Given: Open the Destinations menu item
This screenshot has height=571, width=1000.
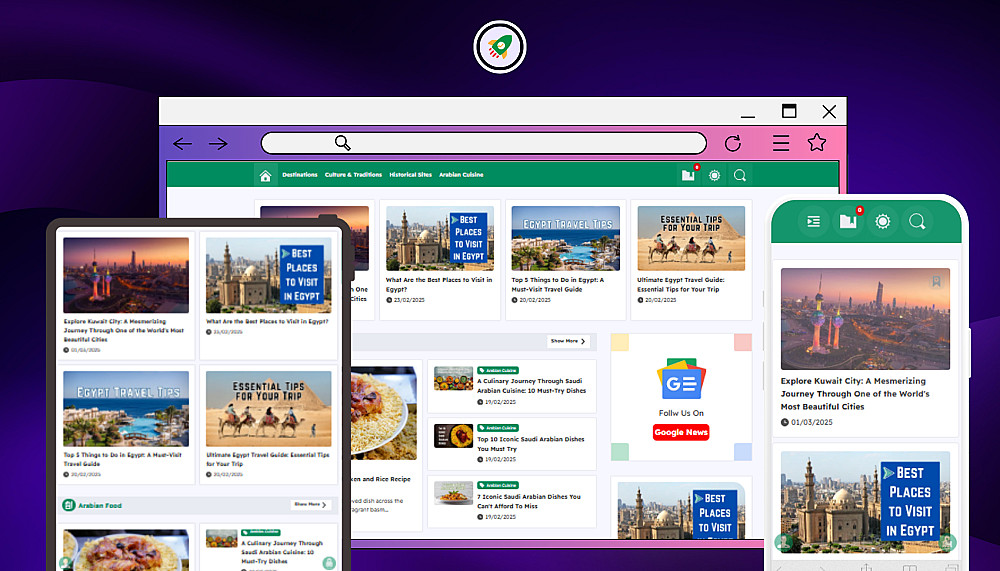Looking at the screenshot, I should (300, 175).
